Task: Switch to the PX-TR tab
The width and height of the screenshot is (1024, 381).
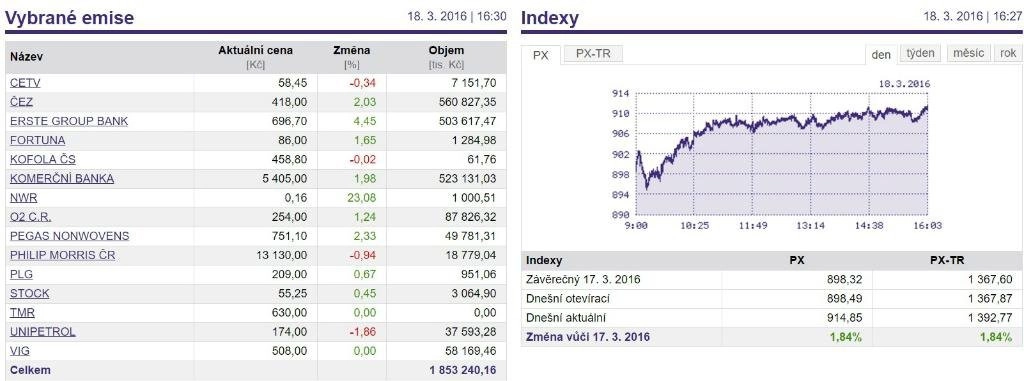Action: click(x=593, y=54)
